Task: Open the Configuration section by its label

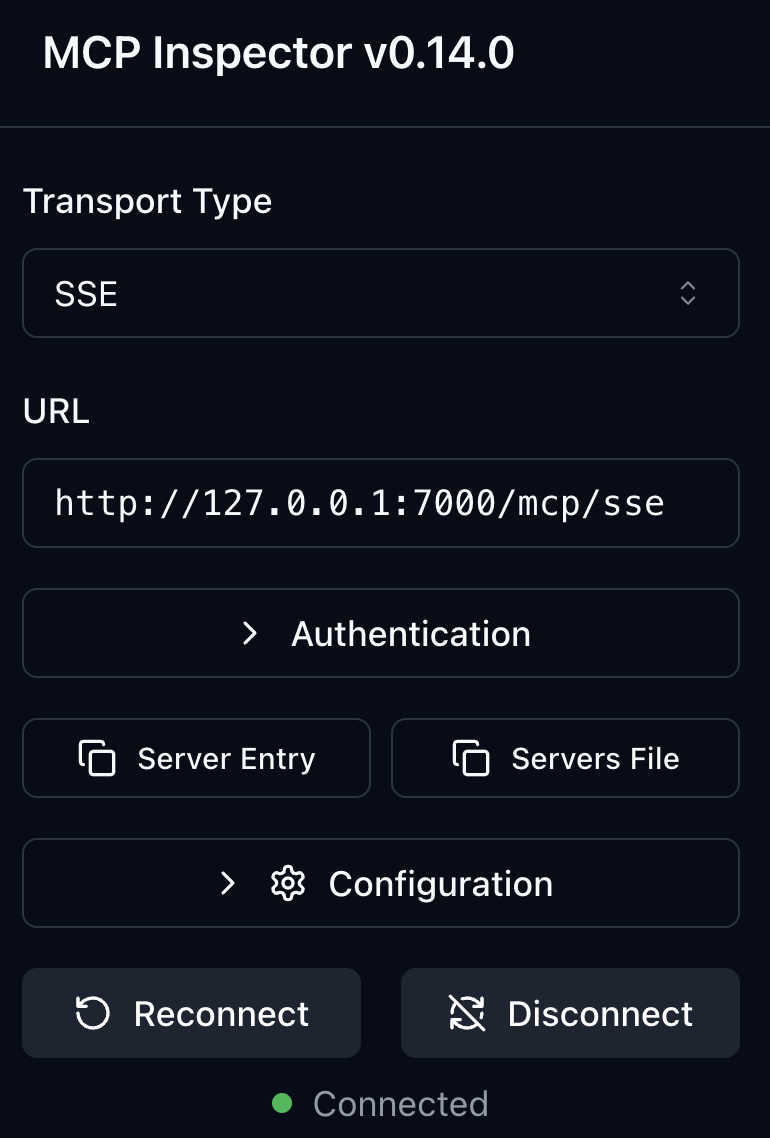Action: (440, 884)
